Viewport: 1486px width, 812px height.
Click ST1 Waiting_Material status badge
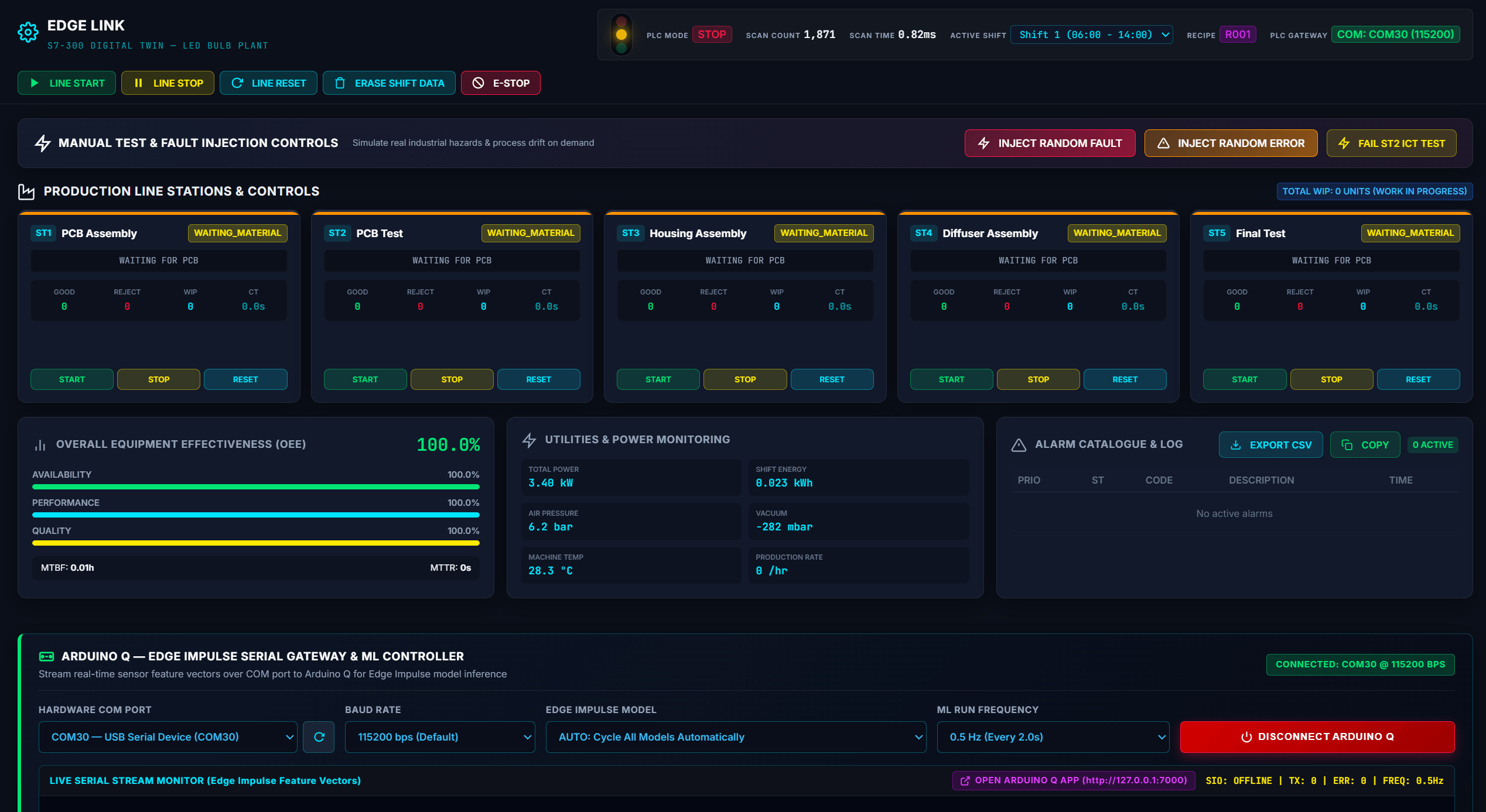pyautogui.click(x=237, y=233)
